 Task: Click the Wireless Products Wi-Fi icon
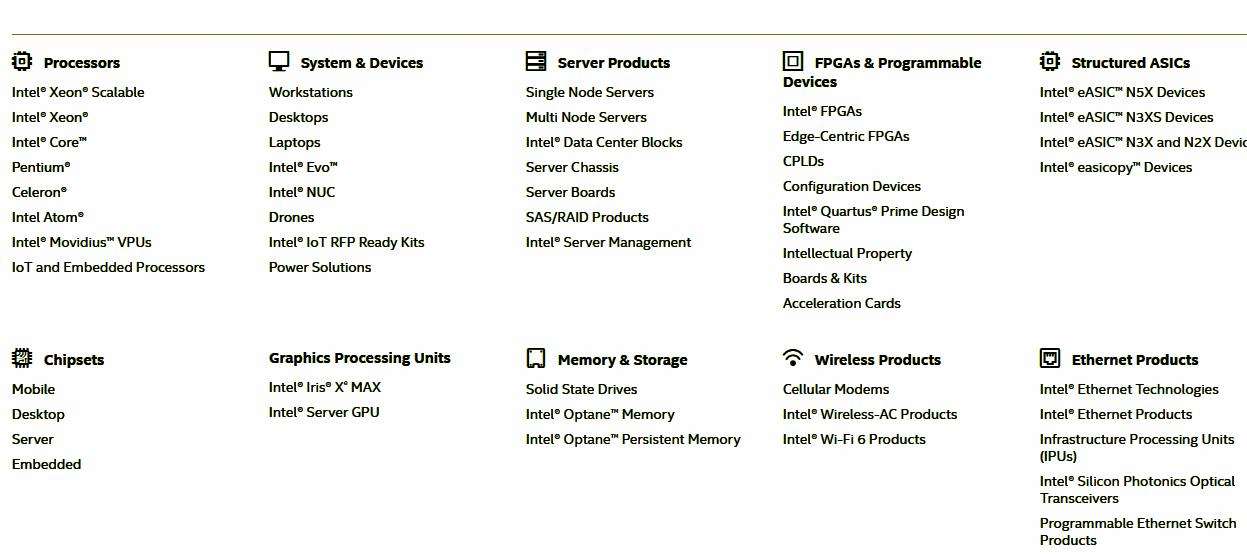[x=793, y=357]
